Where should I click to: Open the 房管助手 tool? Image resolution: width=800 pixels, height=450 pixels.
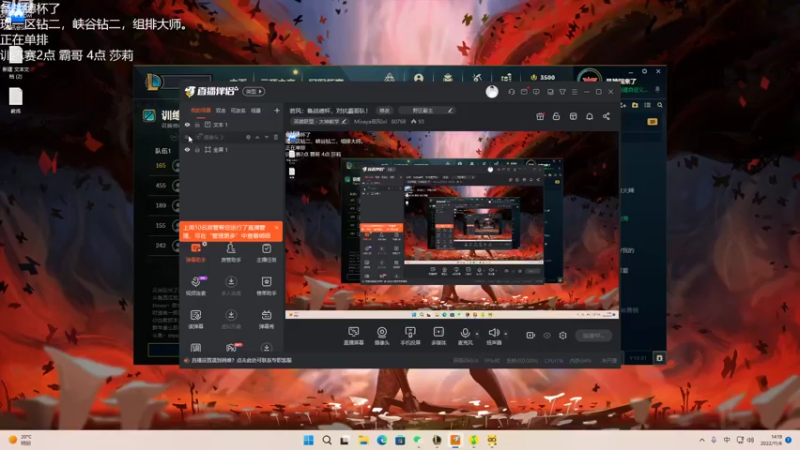point(231,253)
